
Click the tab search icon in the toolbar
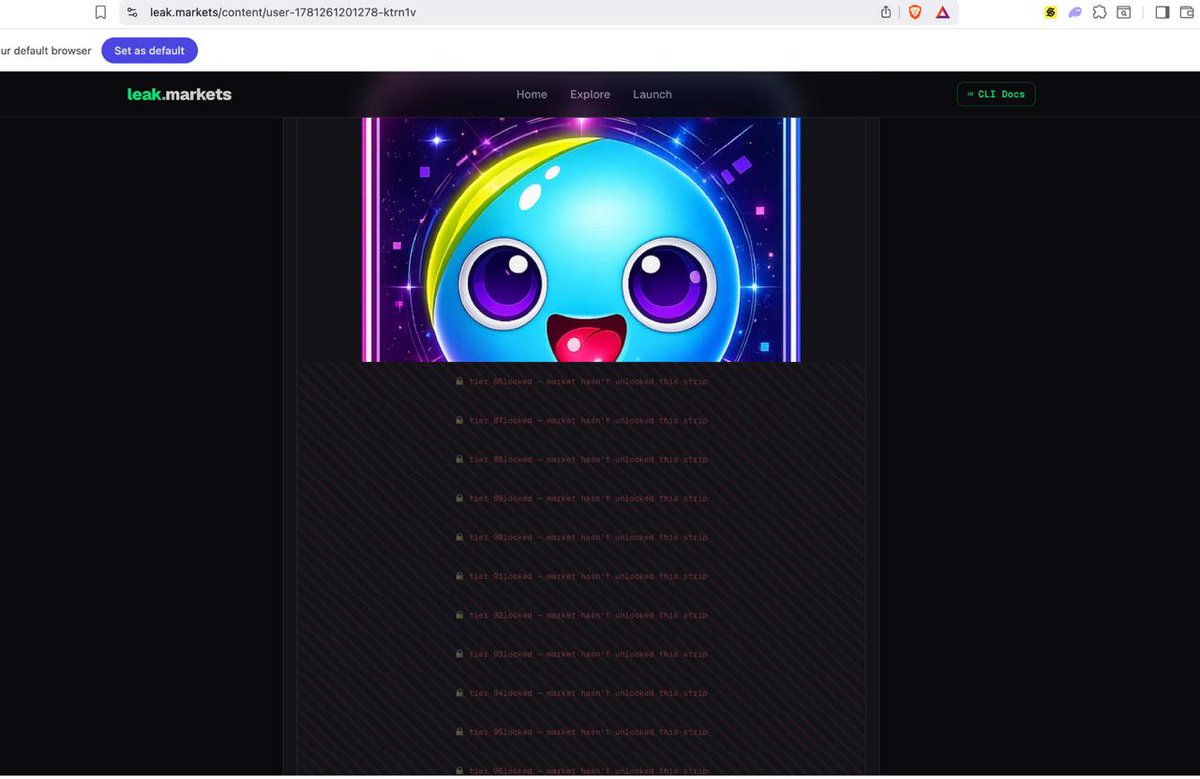pos(1124,12)
